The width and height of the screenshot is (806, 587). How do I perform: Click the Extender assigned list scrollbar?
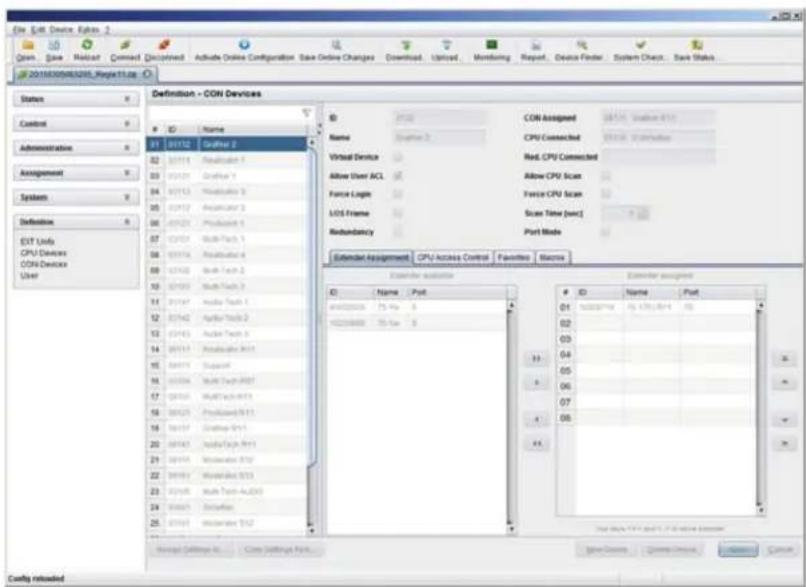(760, 407)
